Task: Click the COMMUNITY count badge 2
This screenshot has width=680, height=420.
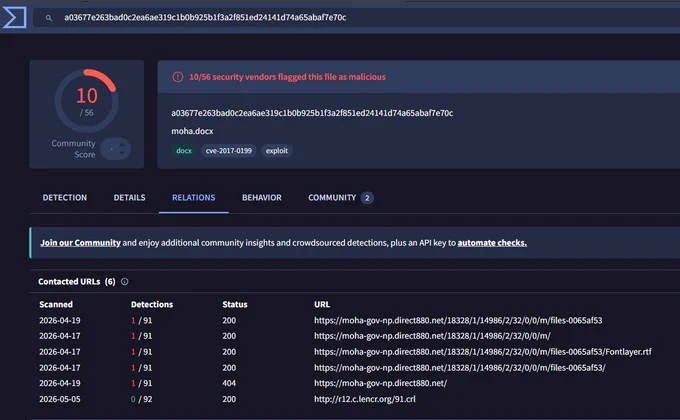Action: 367,198
